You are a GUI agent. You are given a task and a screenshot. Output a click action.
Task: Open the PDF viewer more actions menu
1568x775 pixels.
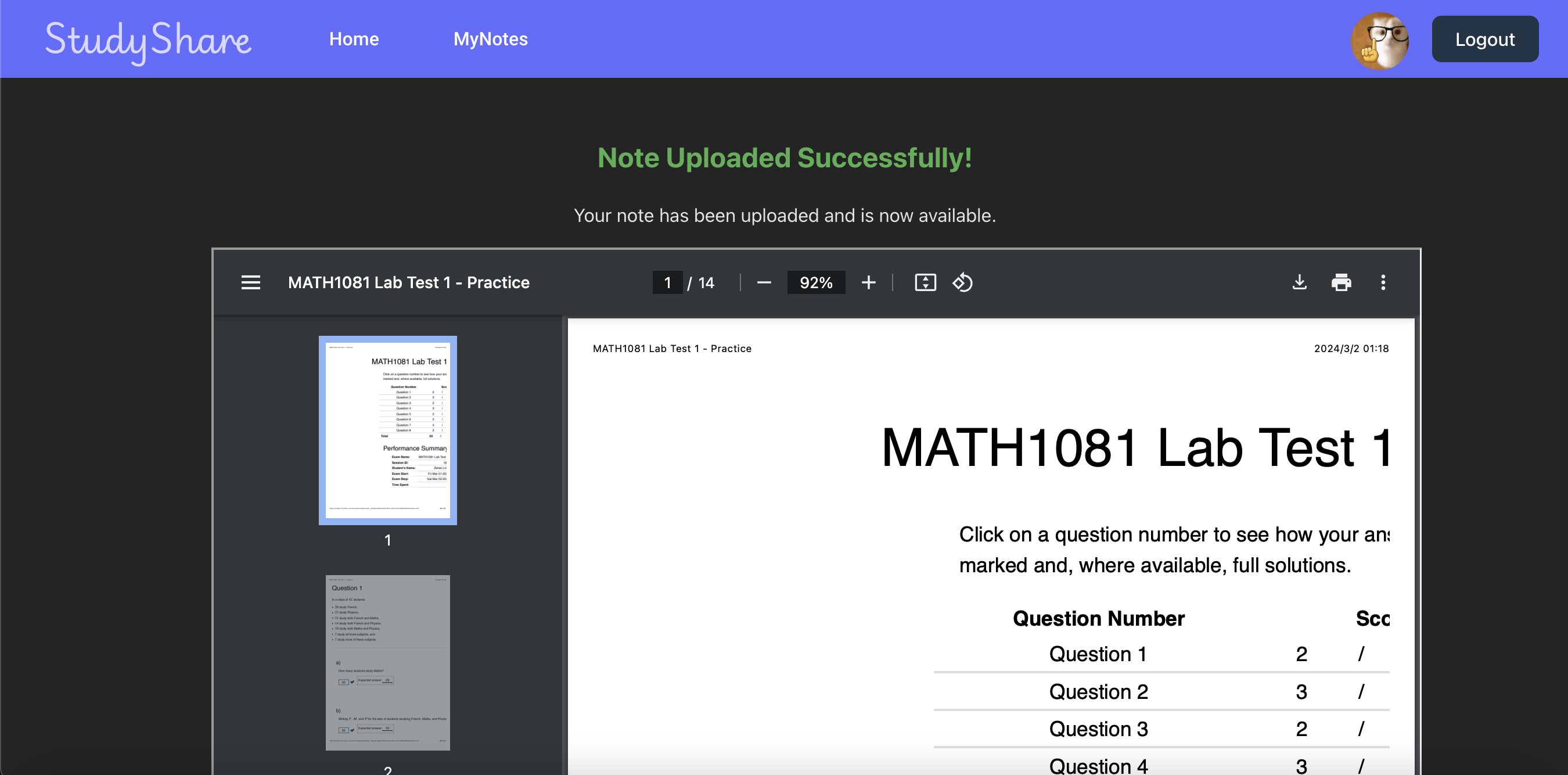click(x=1383, y=282)
